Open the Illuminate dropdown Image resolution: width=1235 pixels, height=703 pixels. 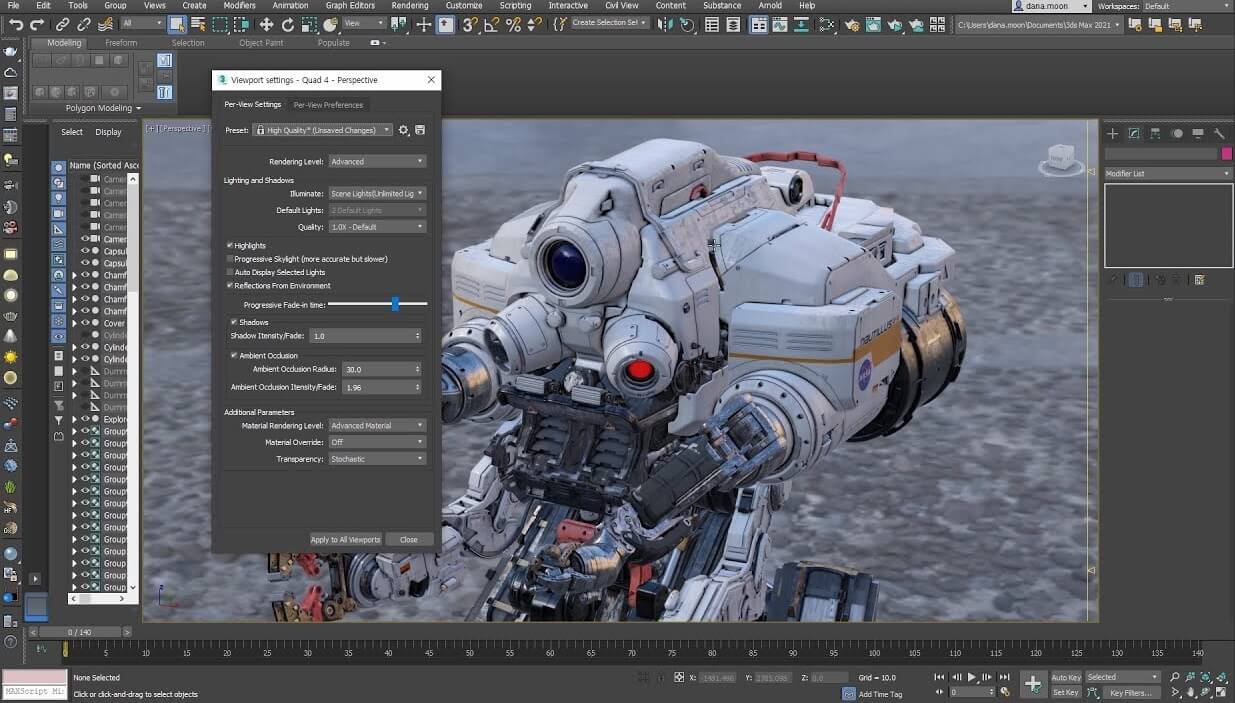pyautogui.click(x=377, y=194)
